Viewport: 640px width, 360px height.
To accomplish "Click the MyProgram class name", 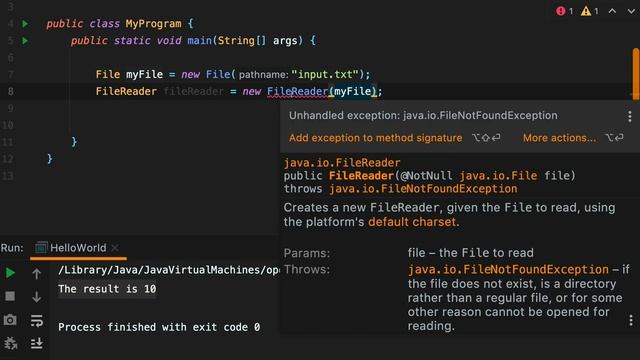I will click(x=153, y=24).
